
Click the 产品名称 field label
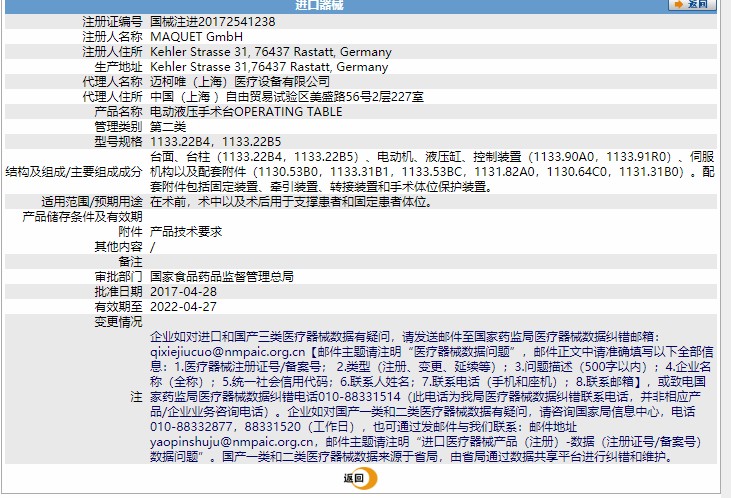click(x=118, y=111)
